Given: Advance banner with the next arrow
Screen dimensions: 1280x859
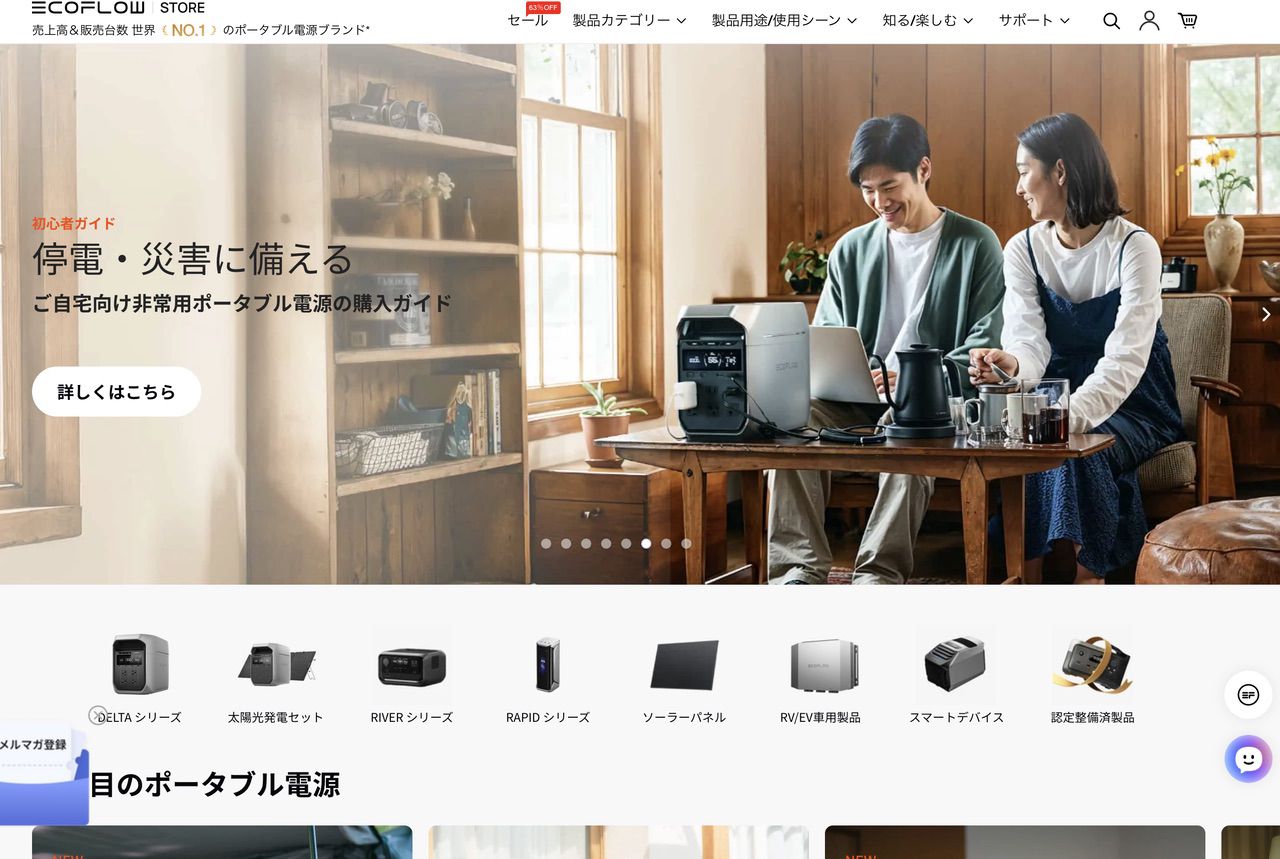Looking at the screenshot, I should (1265, 314).
